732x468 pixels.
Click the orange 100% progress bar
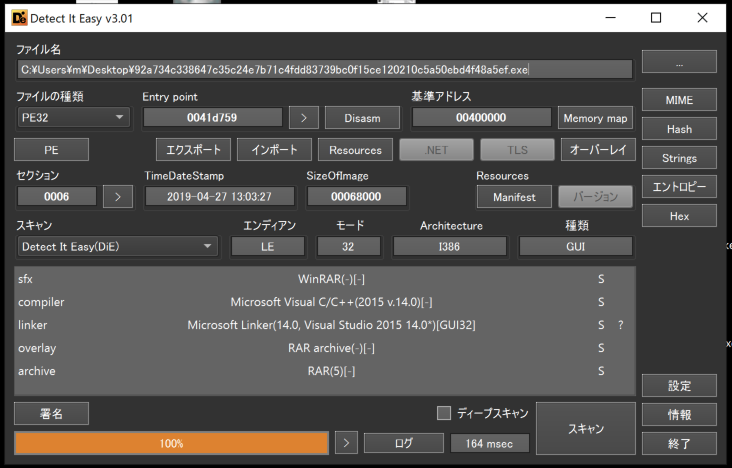171,443
